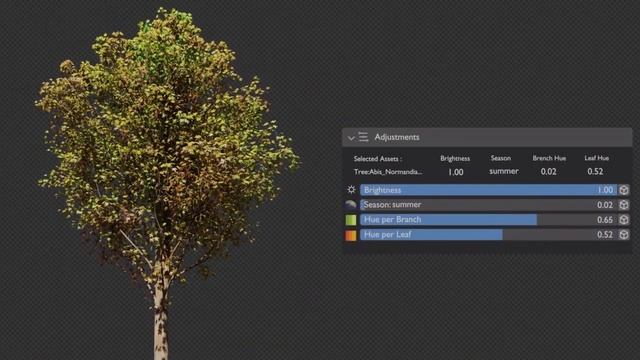Viewport: 640px width, 360px height.
Task: Click the cube icon on Hue per Branch row
Action: (x=624, y=220)
